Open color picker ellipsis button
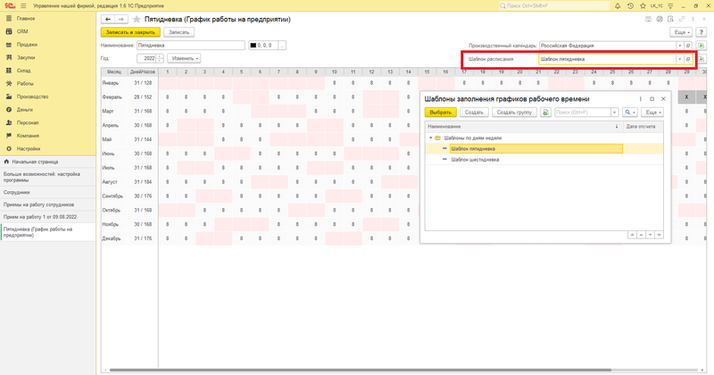This screenshot has width=714, height=375. coord(282,46)
